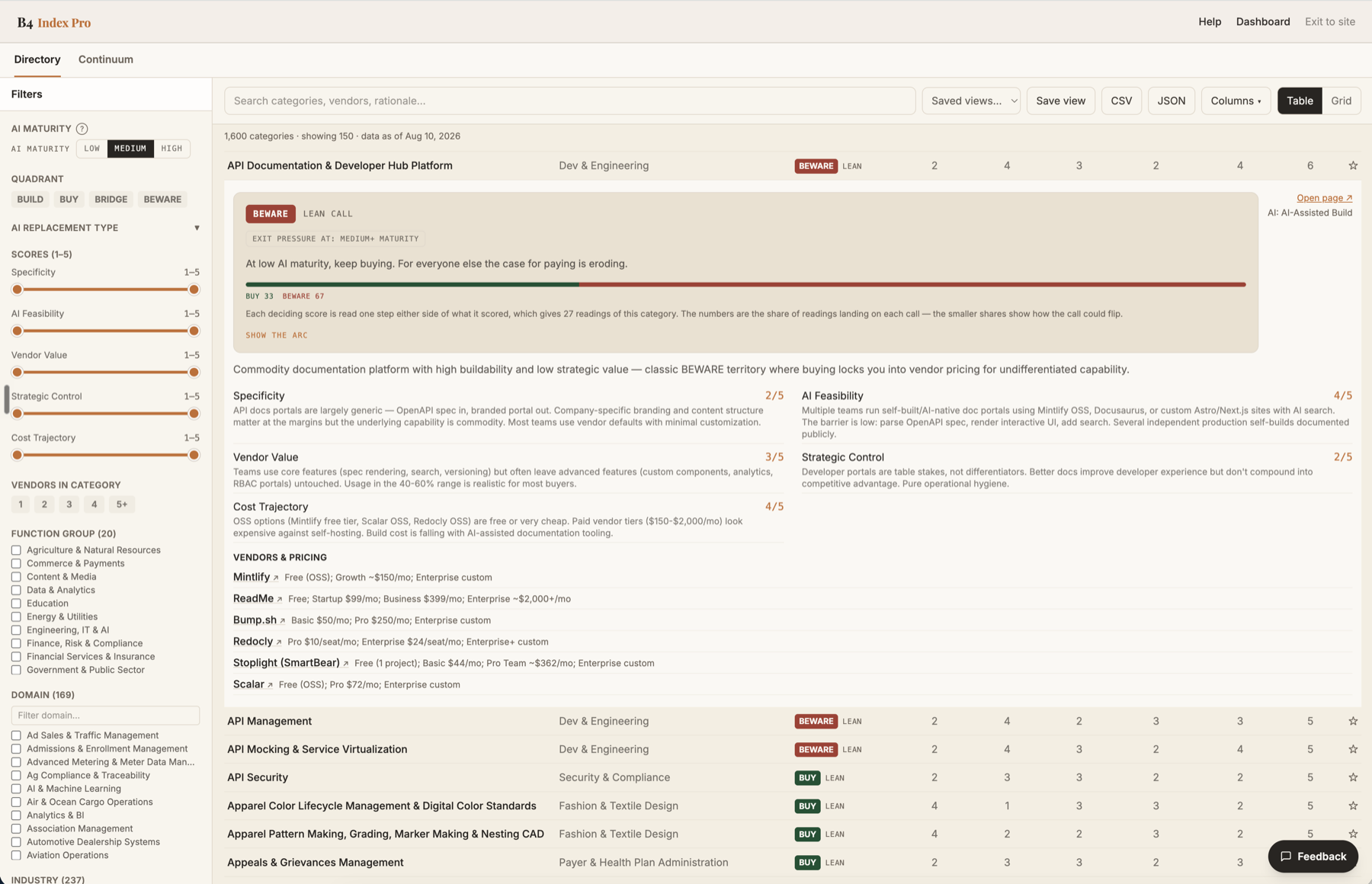Filter by BRIDGE quadrant
The image size is (1372, 884).
pos(111,200)
